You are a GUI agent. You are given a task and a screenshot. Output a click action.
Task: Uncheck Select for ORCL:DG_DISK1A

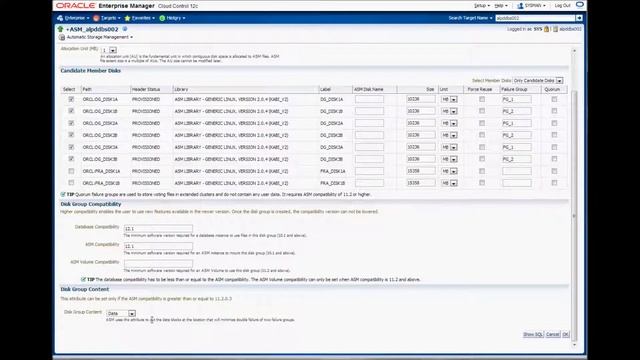coord(71,99)
